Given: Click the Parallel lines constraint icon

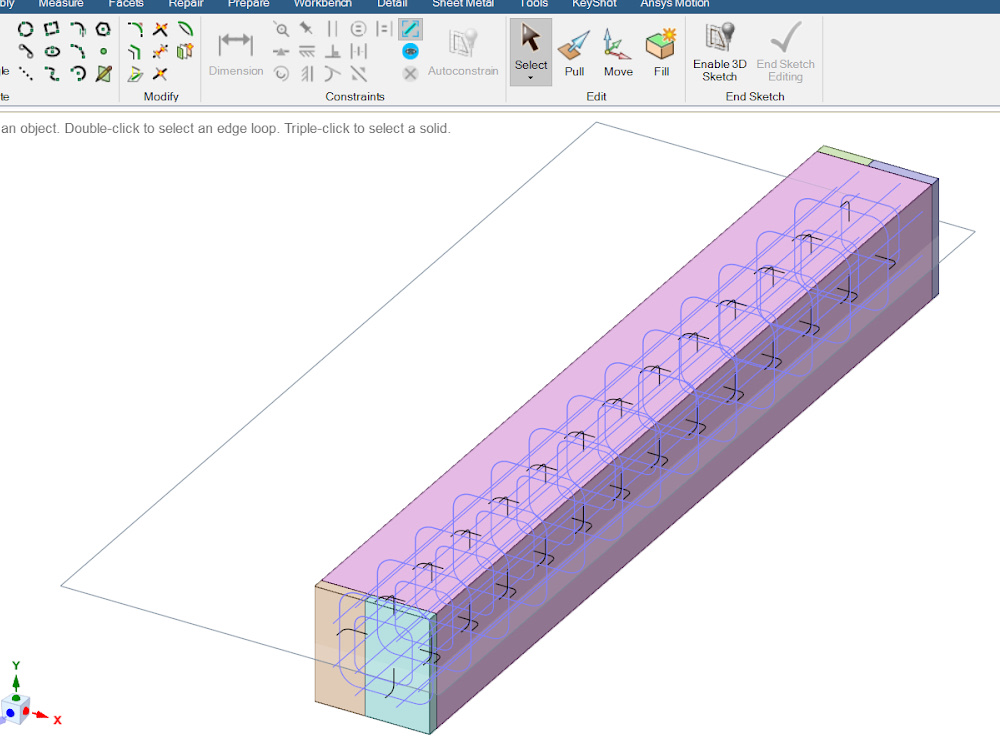Looking at the screenshot, I should [x=332, y=29].
